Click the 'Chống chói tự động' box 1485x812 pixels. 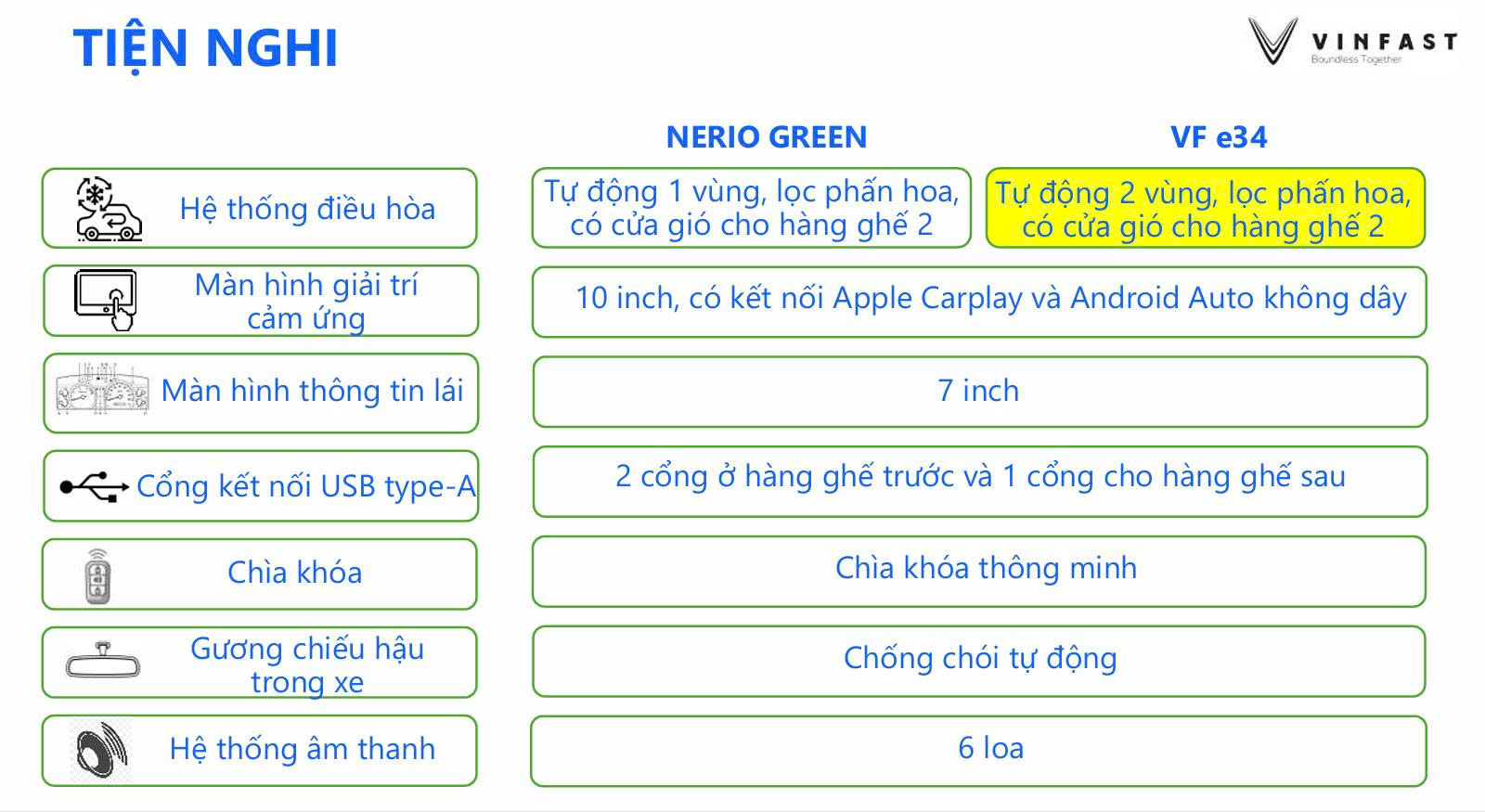pos(979,661)
